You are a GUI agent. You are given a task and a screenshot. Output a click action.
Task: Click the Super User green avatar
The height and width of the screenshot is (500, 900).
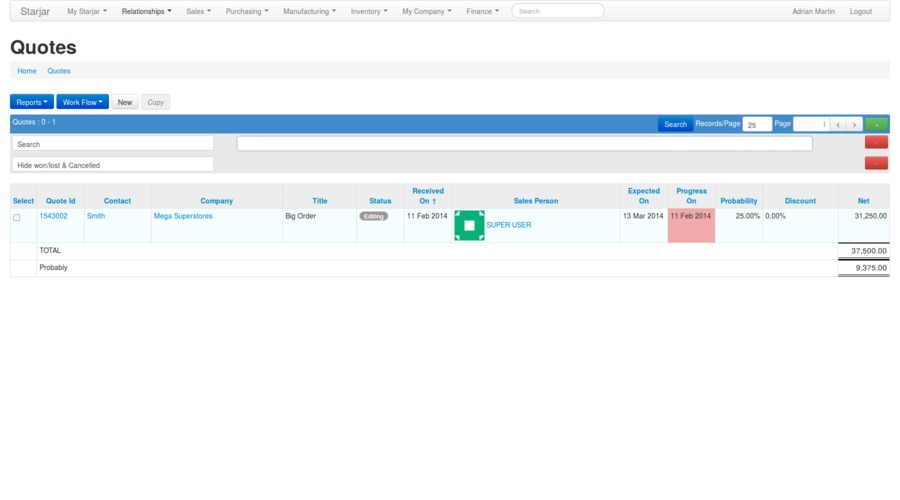coord(469,225)
